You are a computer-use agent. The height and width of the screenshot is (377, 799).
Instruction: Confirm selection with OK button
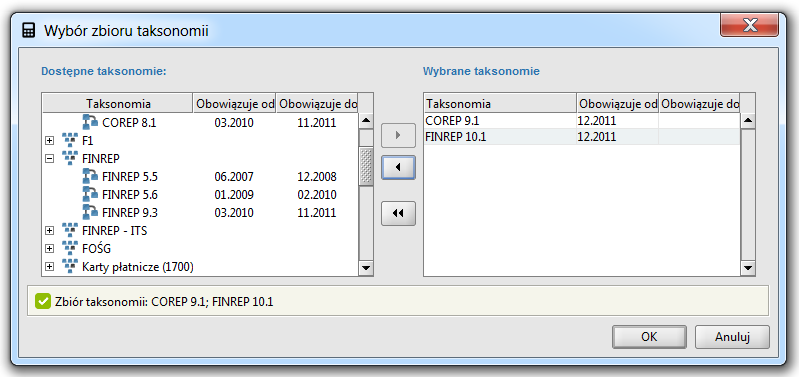pyautogui.click(x=649, y=337)
